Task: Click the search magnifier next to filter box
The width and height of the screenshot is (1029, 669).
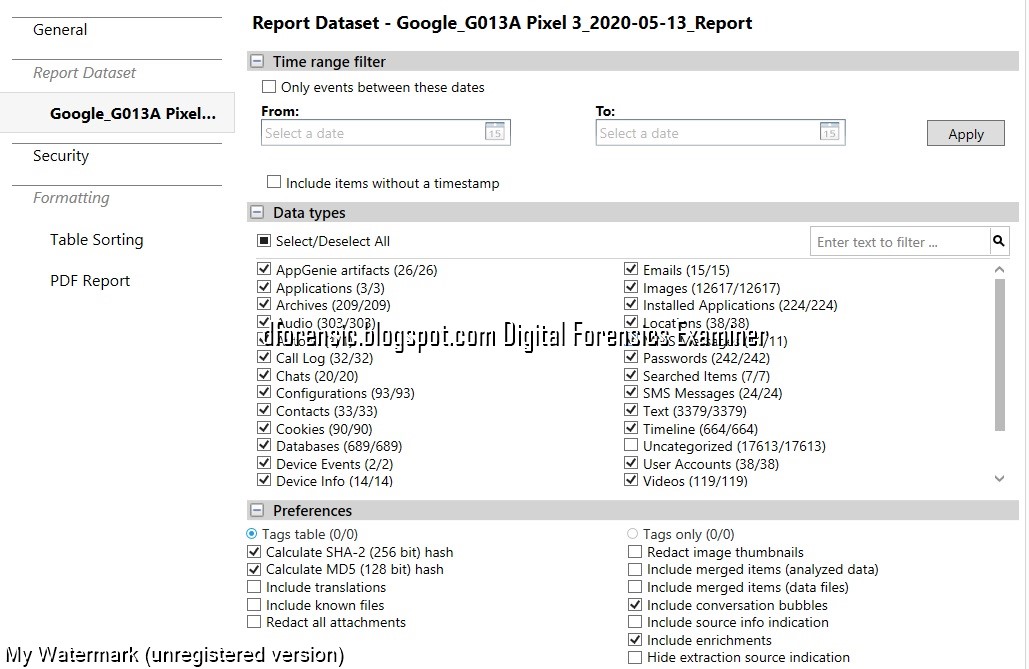Action: click(998, 241)
